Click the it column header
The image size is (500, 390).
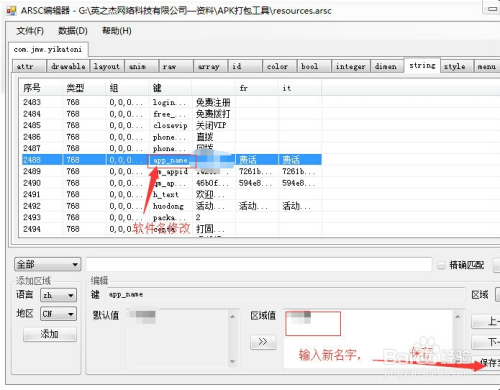click(300, 88)
